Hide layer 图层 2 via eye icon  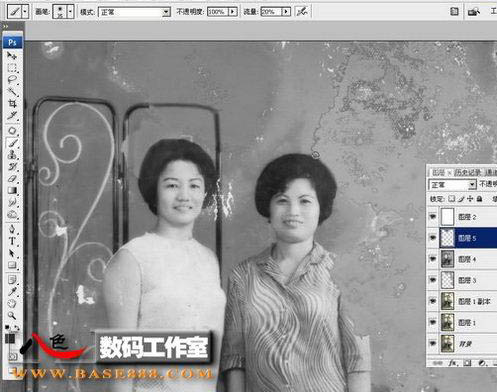(x=433, y=217)
